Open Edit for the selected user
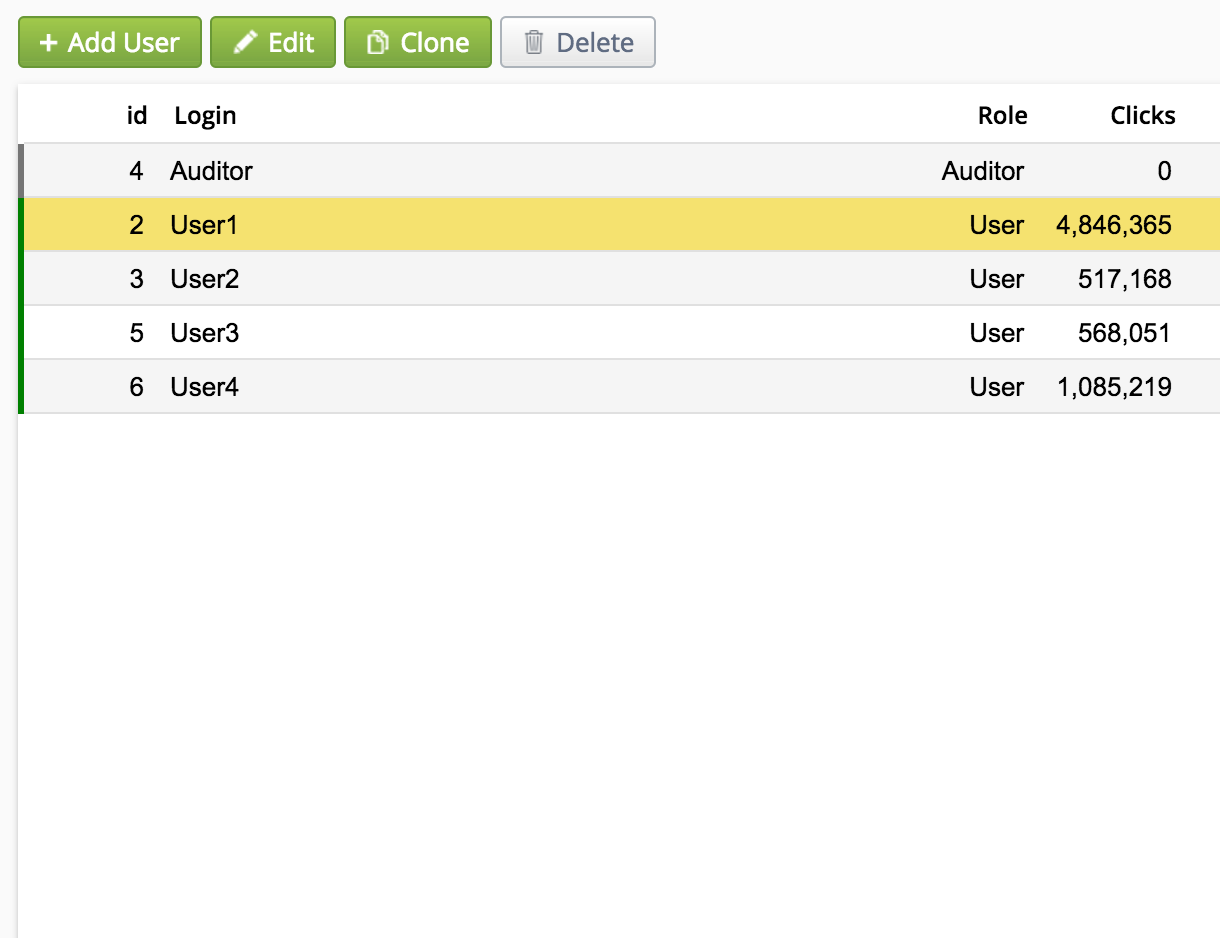Screen dimensions: 1220x938 (x=273, y=42)
